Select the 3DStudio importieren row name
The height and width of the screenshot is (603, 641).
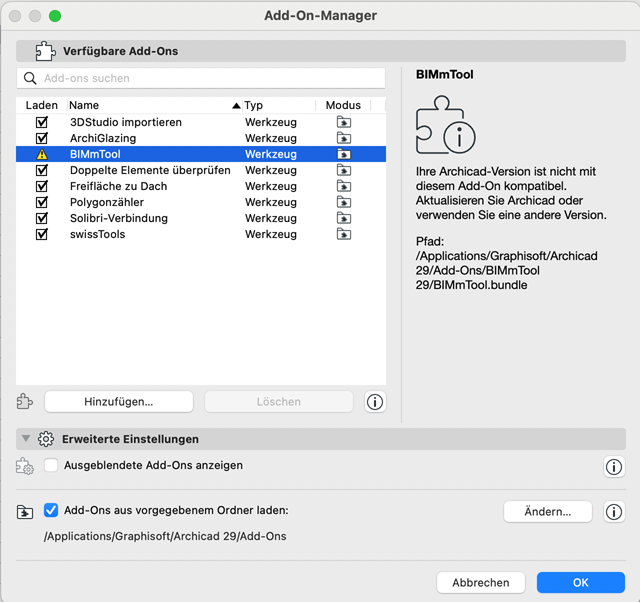pyautogui.click(x=126, y=122)
